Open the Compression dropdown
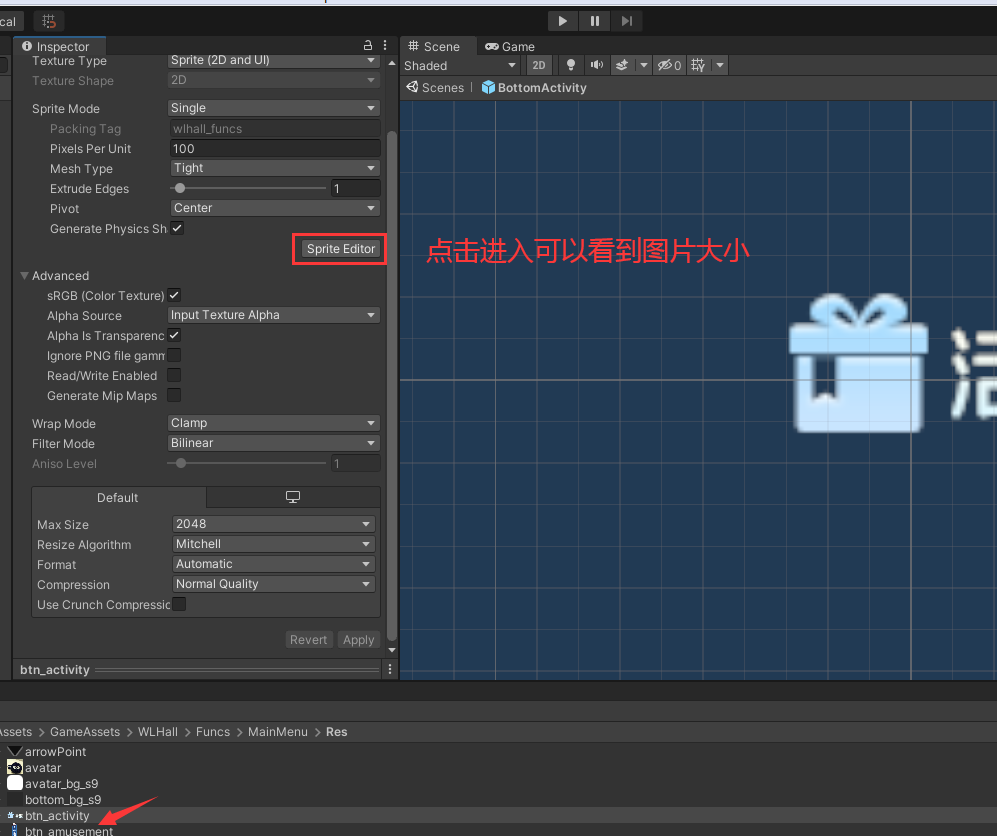Image resolution: width=997 pixels, height=836 pixels. [x=274, y=584]
